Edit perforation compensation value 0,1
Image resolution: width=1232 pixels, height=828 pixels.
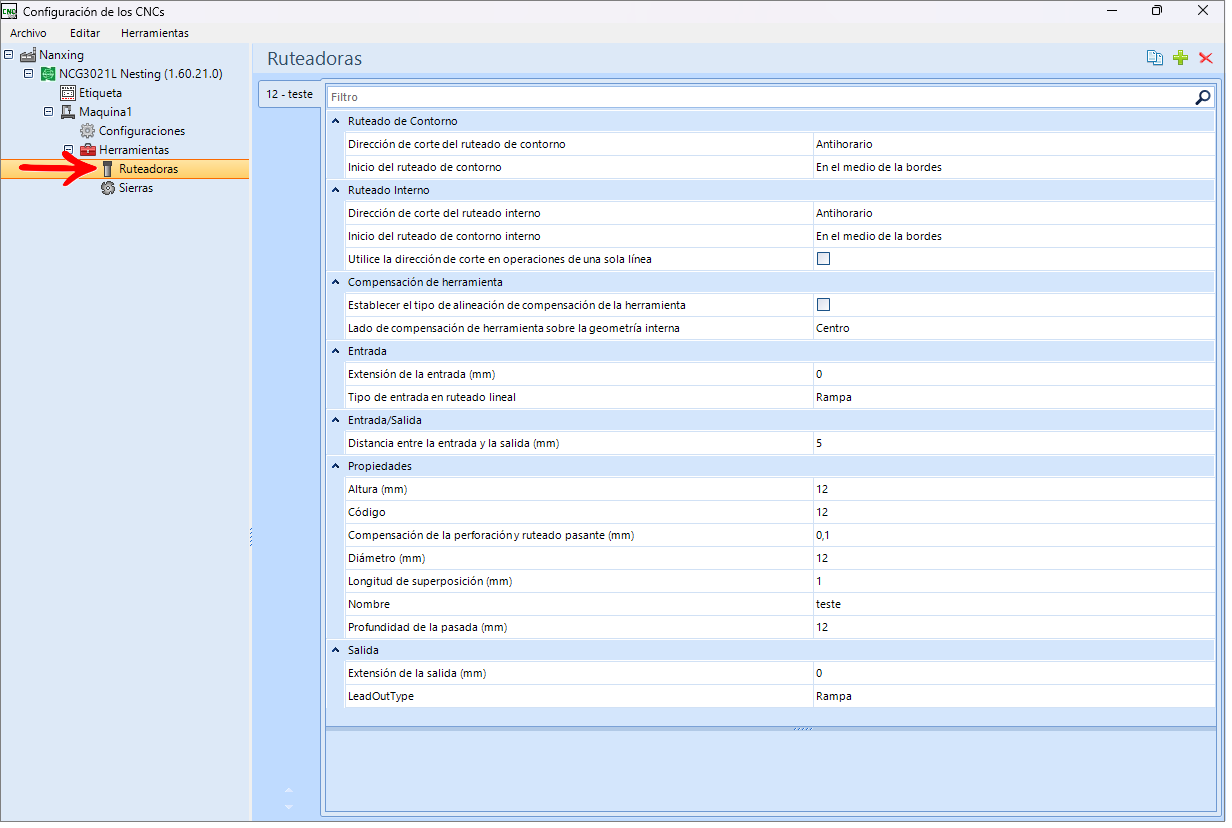pyautogui.click(x=1012, y=535)
